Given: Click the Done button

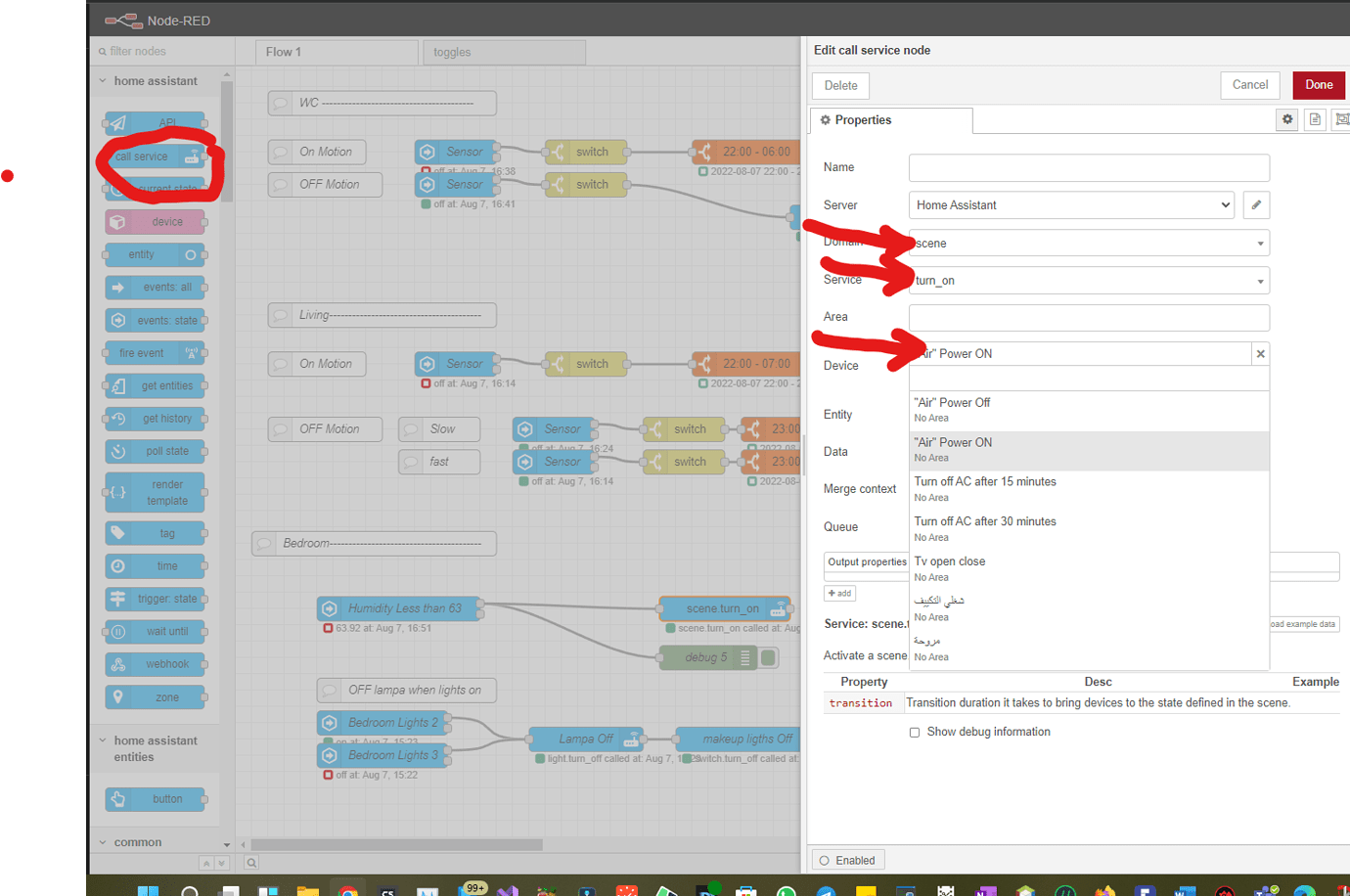Looking at the screenshot, I should 1319,85.
